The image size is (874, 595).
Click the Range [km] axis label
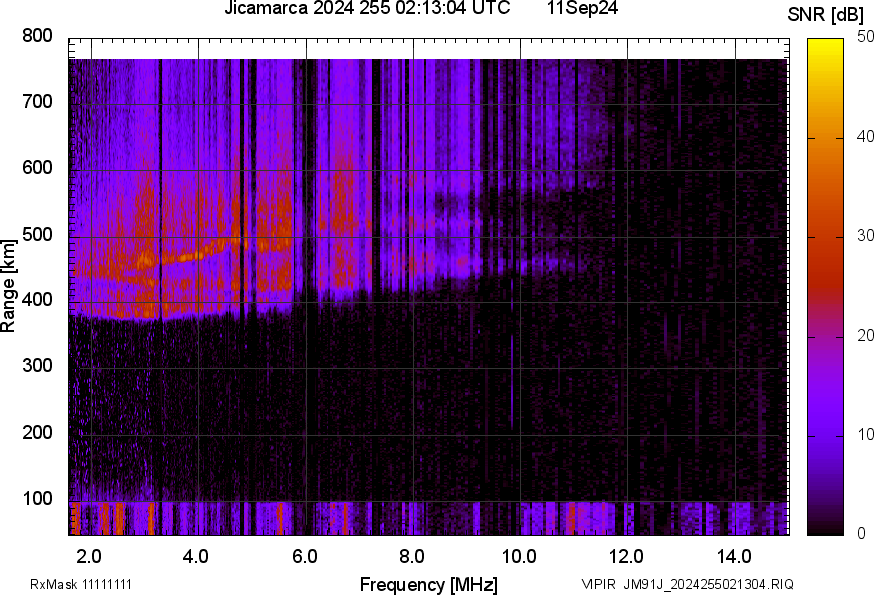point(8,287)
